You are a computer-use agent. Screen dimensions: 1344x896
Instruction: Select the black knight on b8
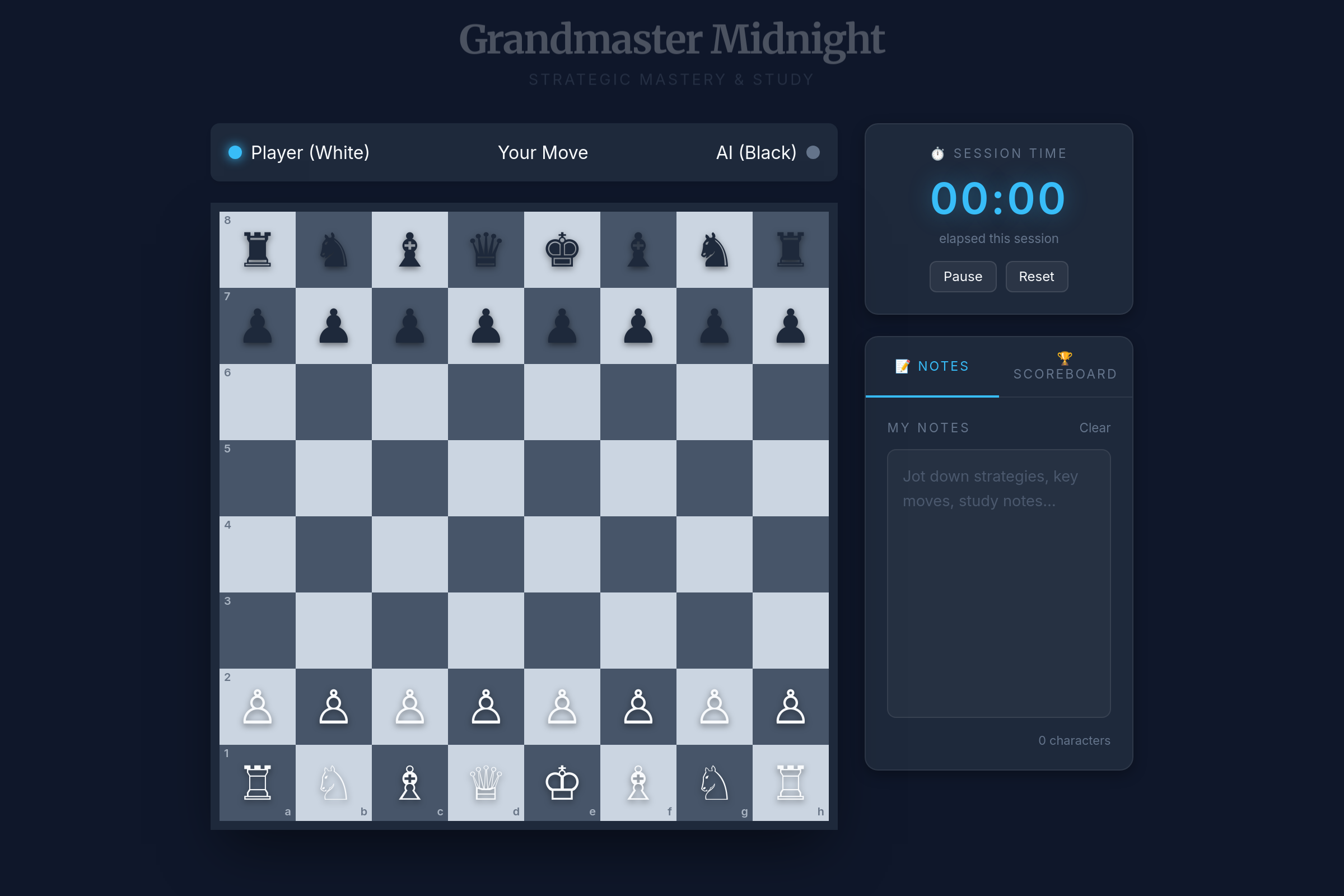(x=334, y=250)
